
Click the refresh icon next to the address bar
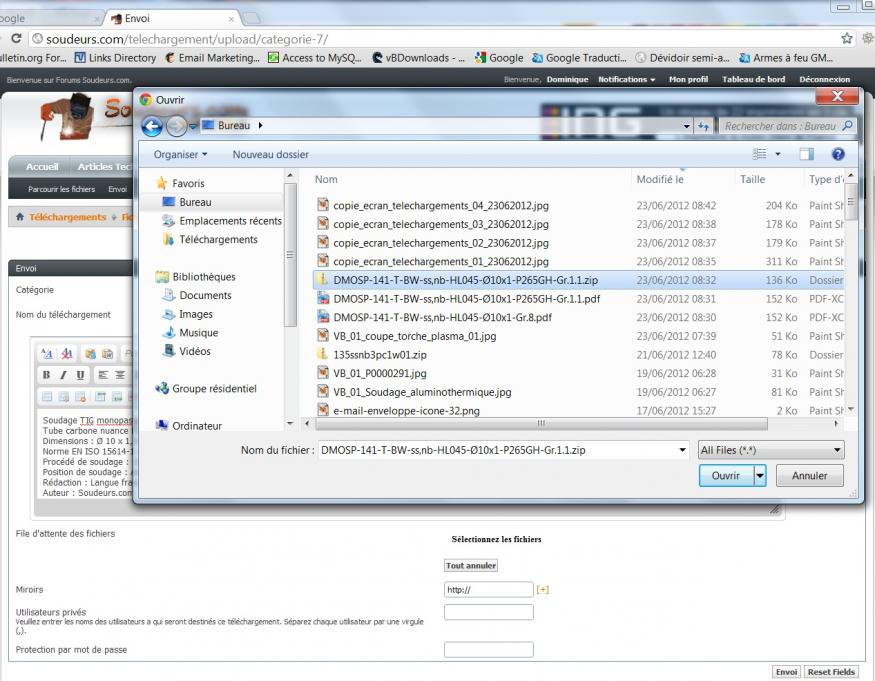pos(16,39)
